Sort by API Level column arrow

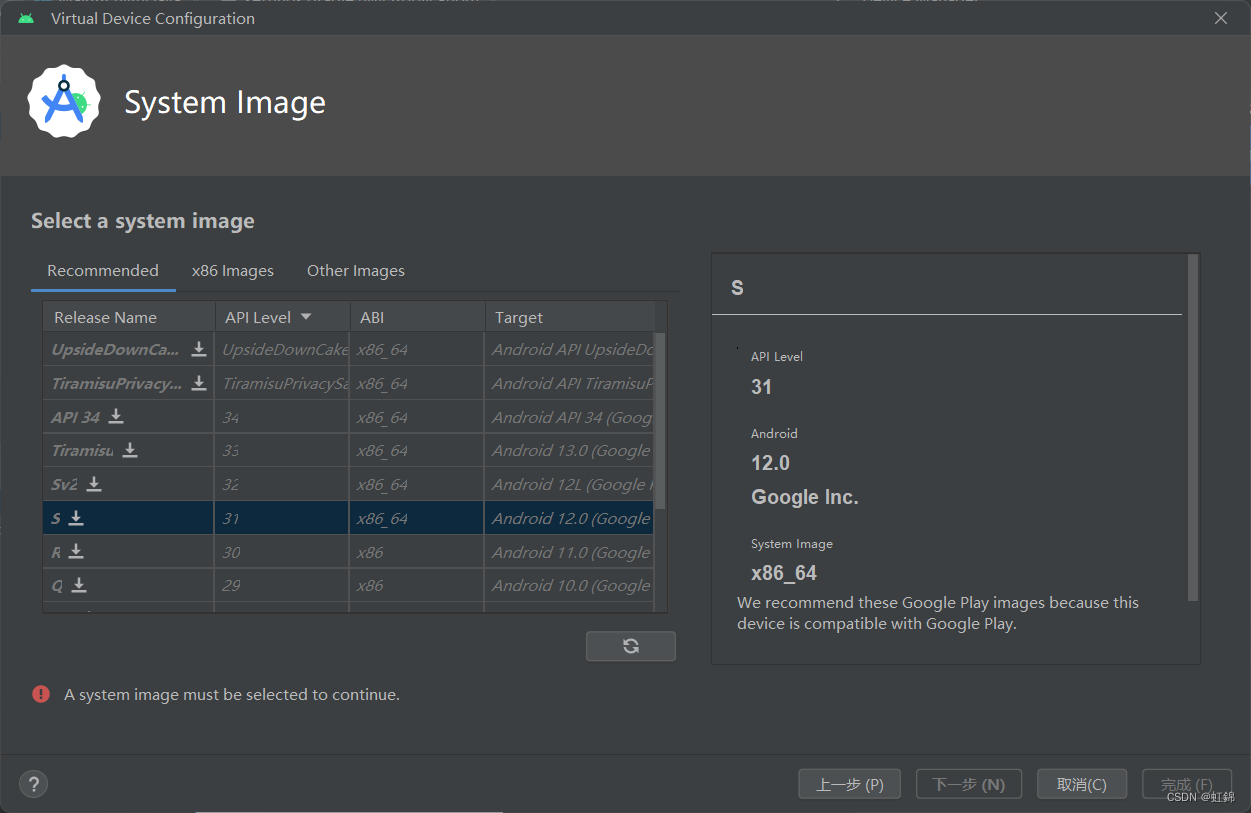[x=306, y=317]
